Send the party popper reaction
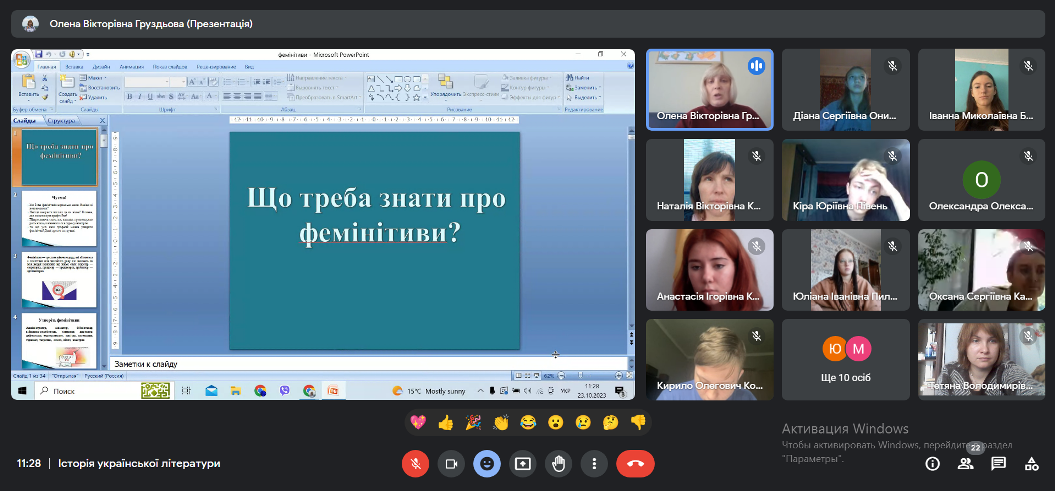Image resolution: width=1055 pixels, height=491 pixels. (x=473, y=422)
